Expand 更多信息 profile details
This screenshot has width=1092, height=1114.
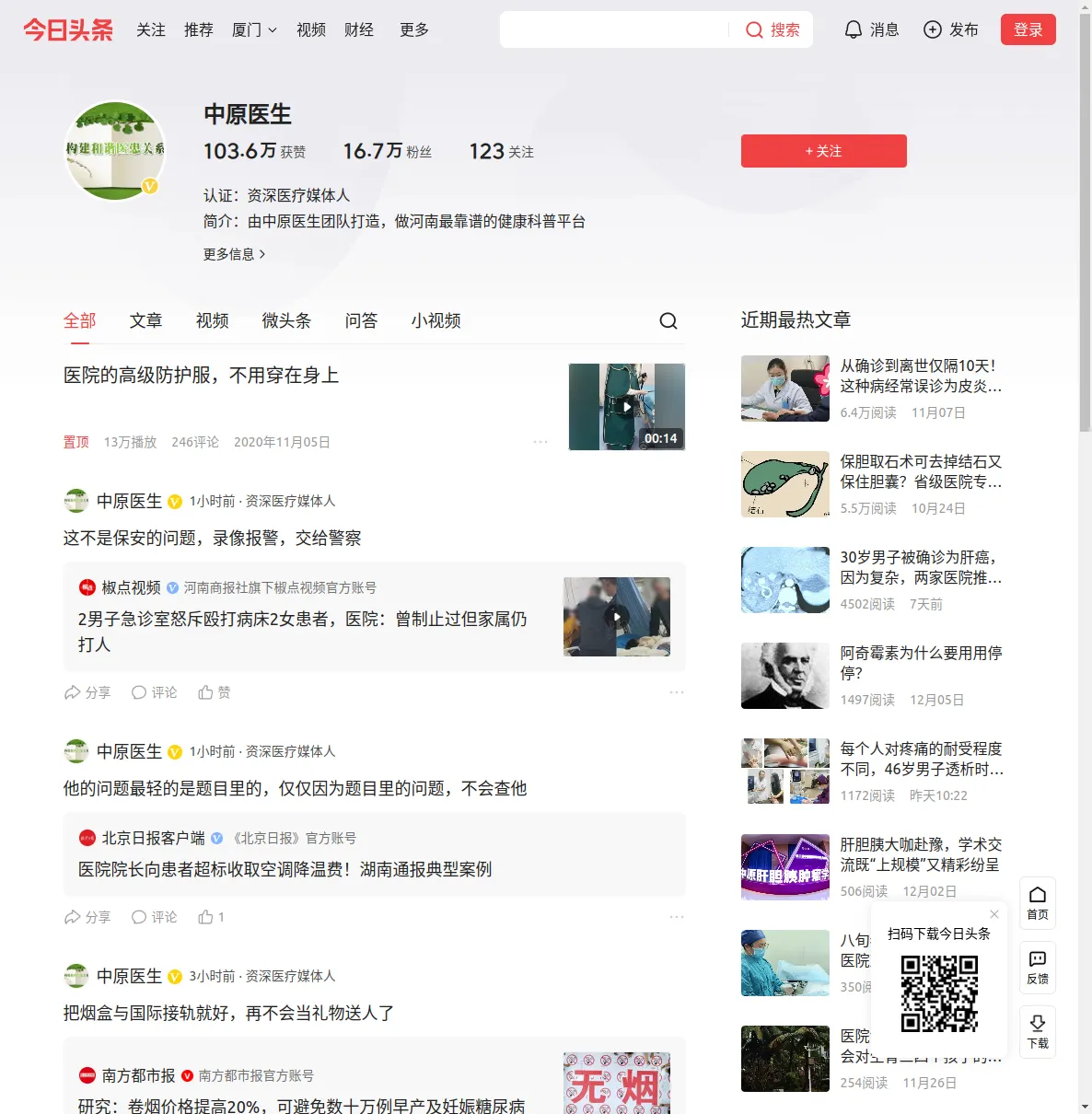(x=235, y=254)
